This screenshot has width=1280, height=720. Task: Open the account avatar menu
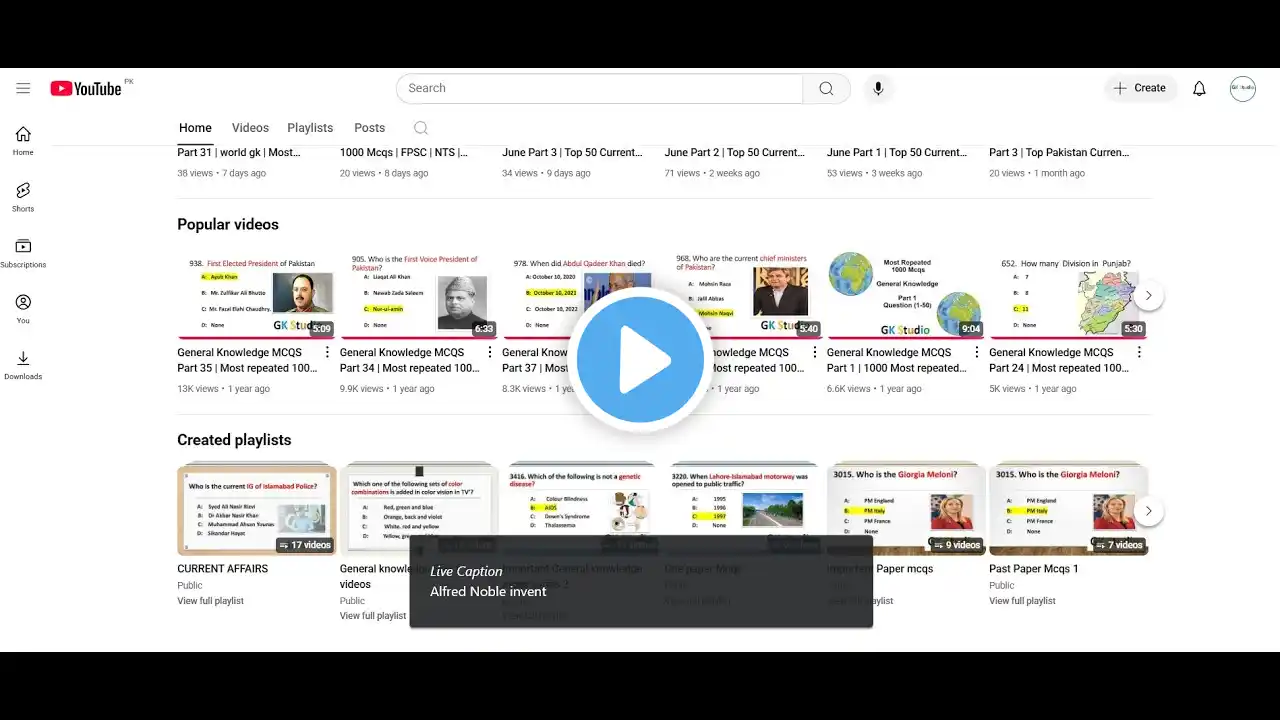[1242, 88]
